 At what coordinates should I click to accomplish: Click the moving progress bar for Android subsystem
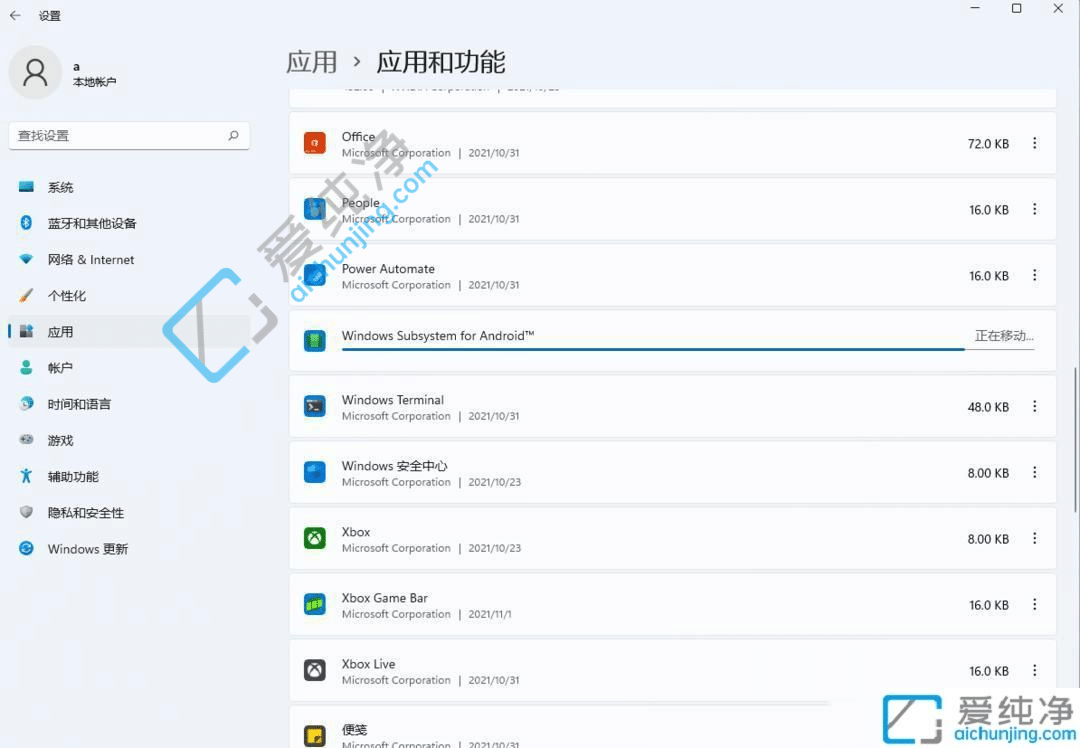687,349
